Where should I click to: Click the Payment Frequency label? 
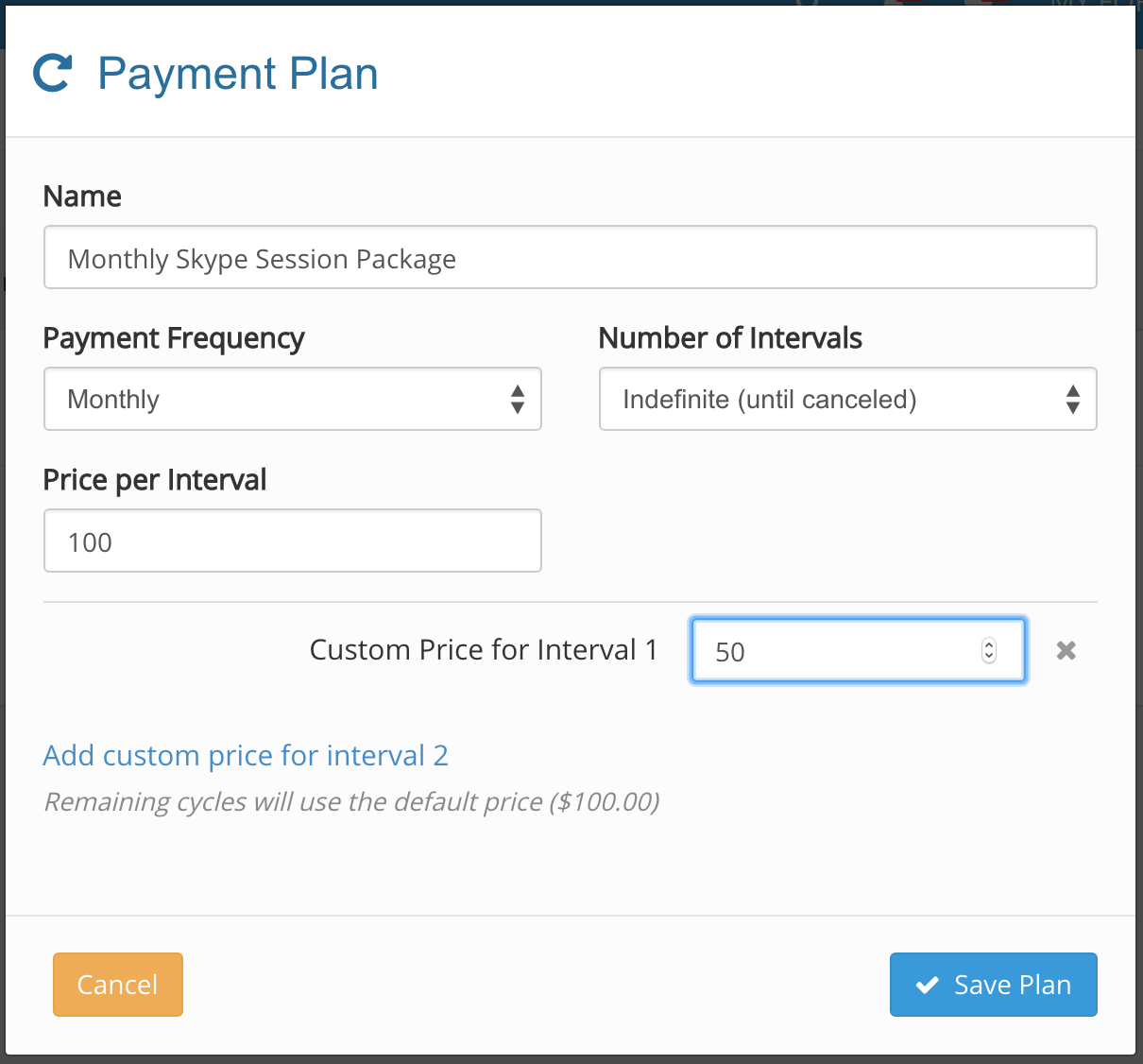[x=174, y=337]
